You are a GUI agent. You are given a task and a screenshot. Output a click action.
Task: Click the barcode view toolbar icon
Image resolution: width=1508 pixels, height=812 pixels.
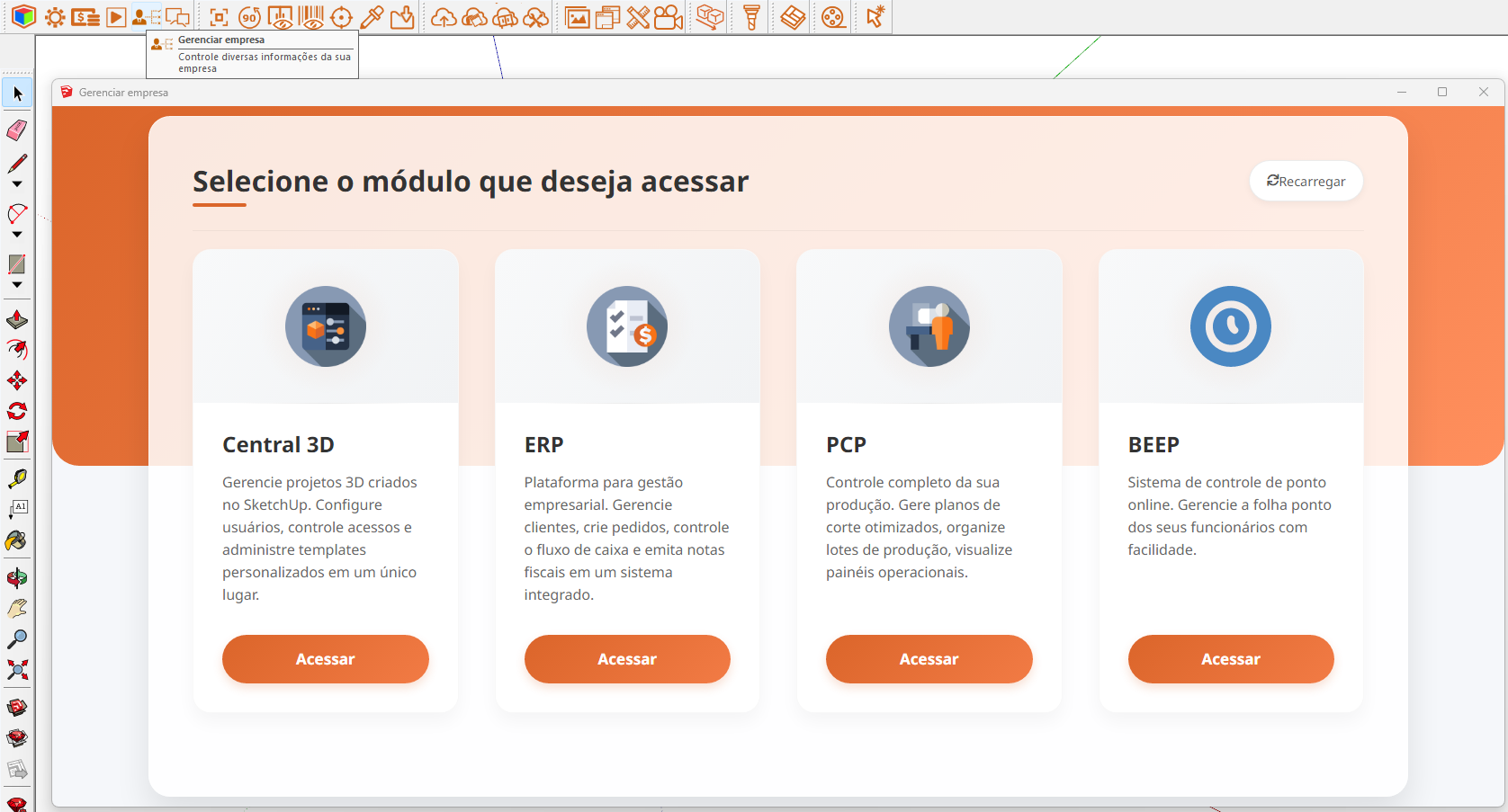point(311,17)
